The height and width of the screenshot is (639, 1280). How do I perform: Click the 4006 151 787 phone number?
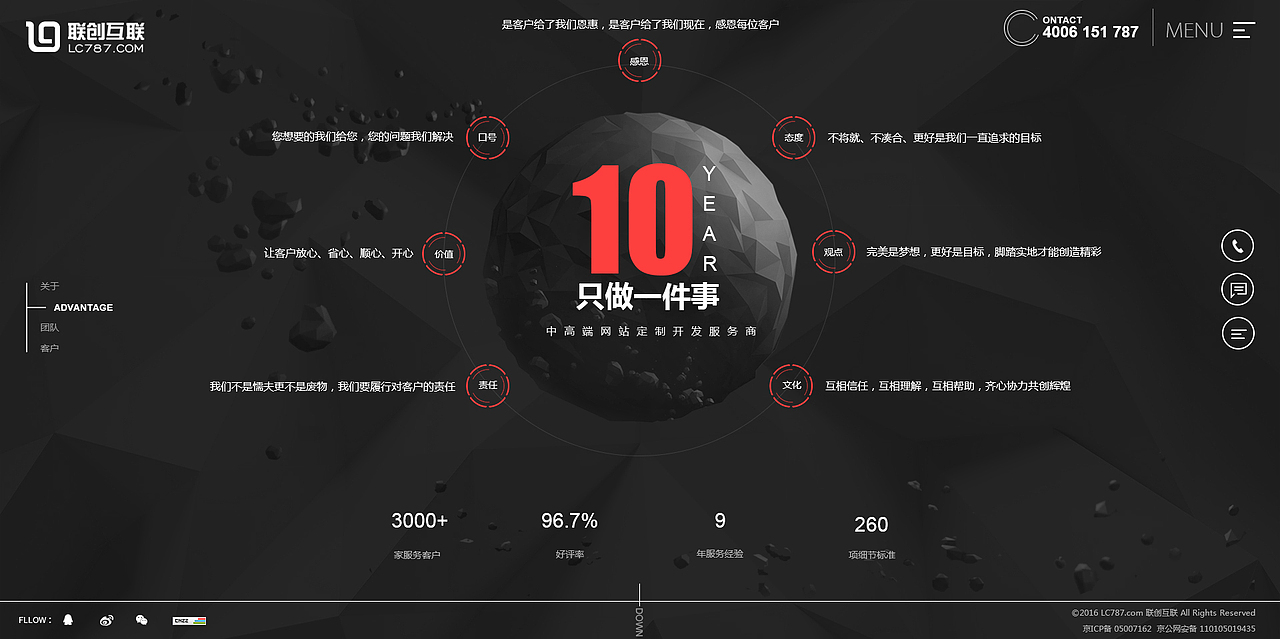pyautogui.click(x=1090, y=32)
